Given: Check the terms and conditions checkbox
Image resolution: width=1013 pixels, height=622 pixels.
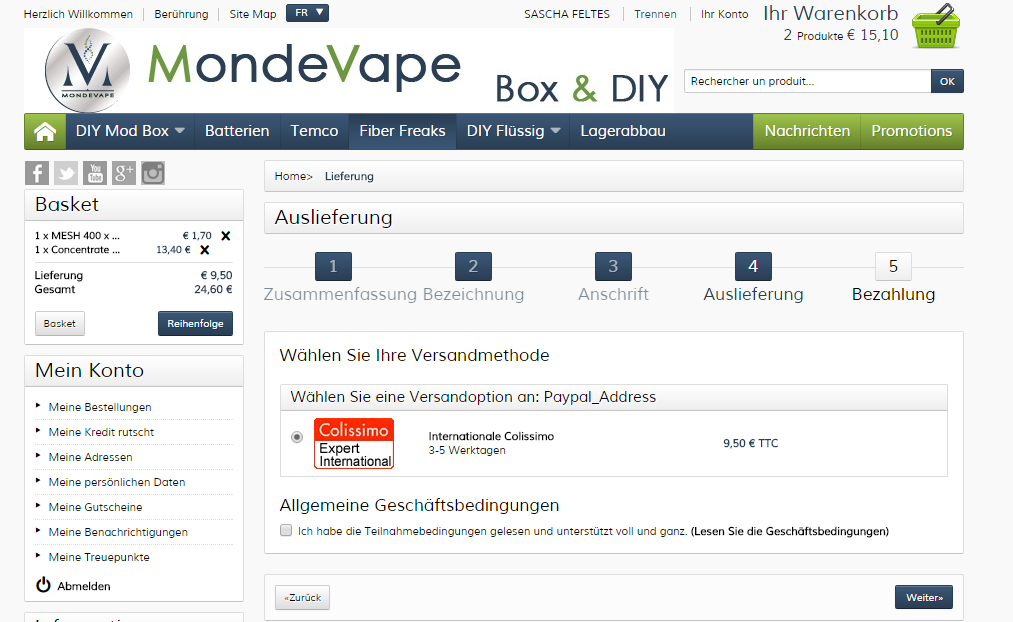Looking at the screenshot, I should click(x=286, y=530).
